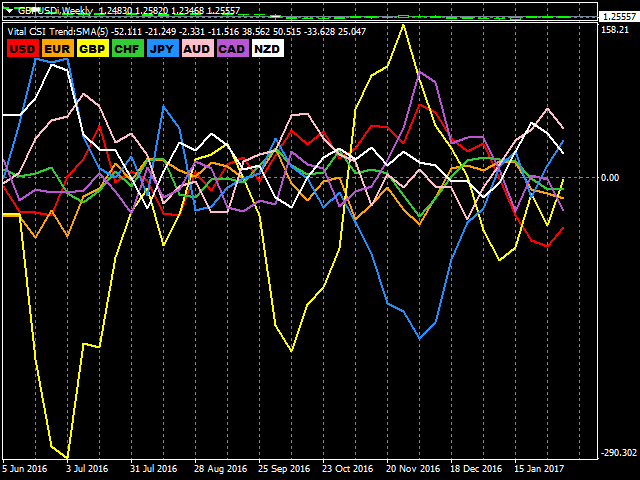
Task: Click the -290.302 scale minimum label
Action: coord(619,453)
